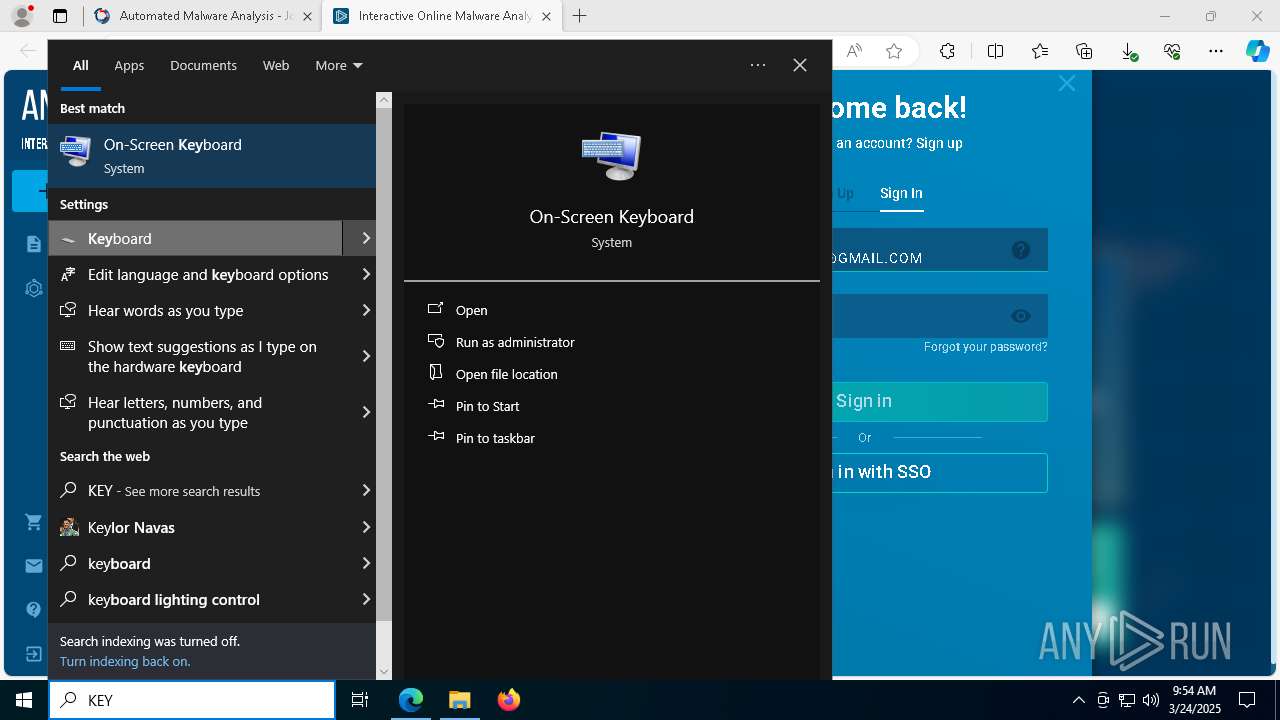Expand Keylor Navas web result arrow

366,527
